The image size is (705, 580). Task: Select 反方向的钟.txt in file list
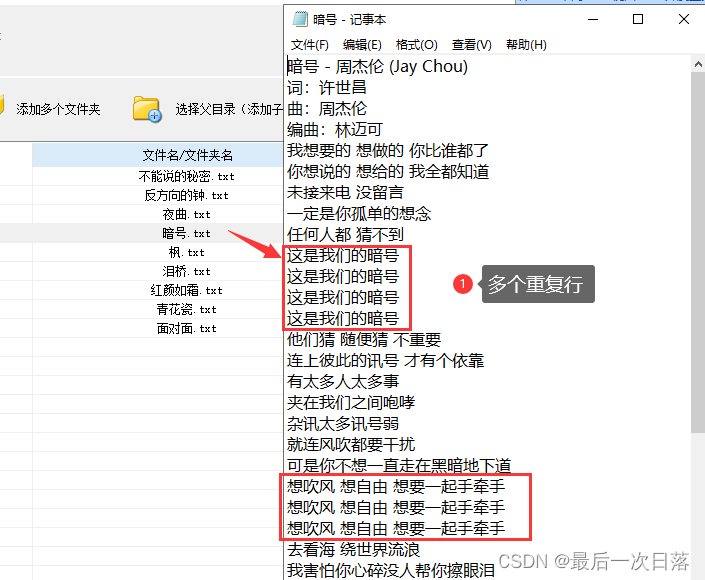pyautogui.click(x=187, y=195)
